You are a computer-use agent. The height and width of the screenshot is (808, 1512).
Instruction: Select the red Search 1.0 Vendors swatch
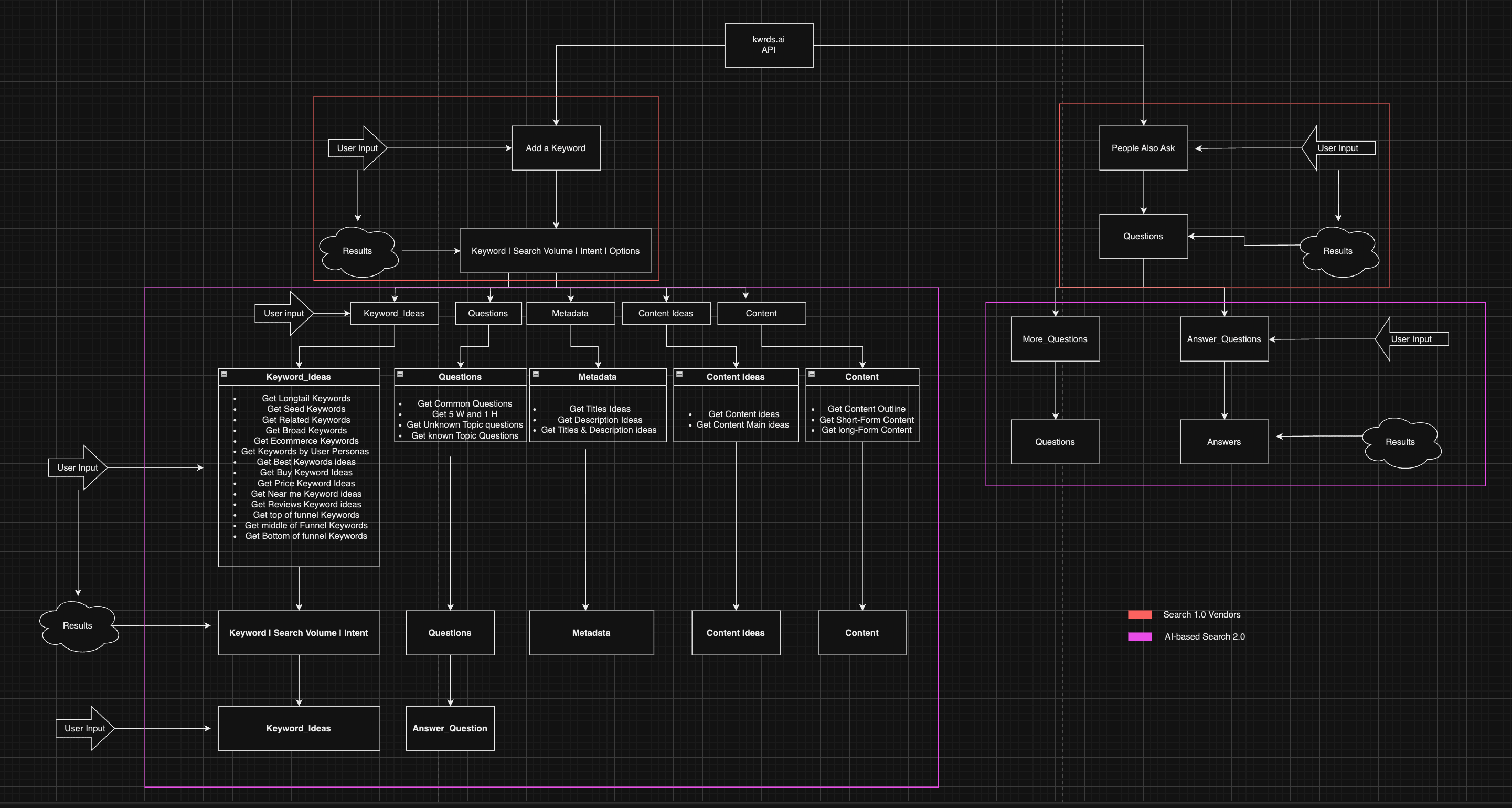1140,614
